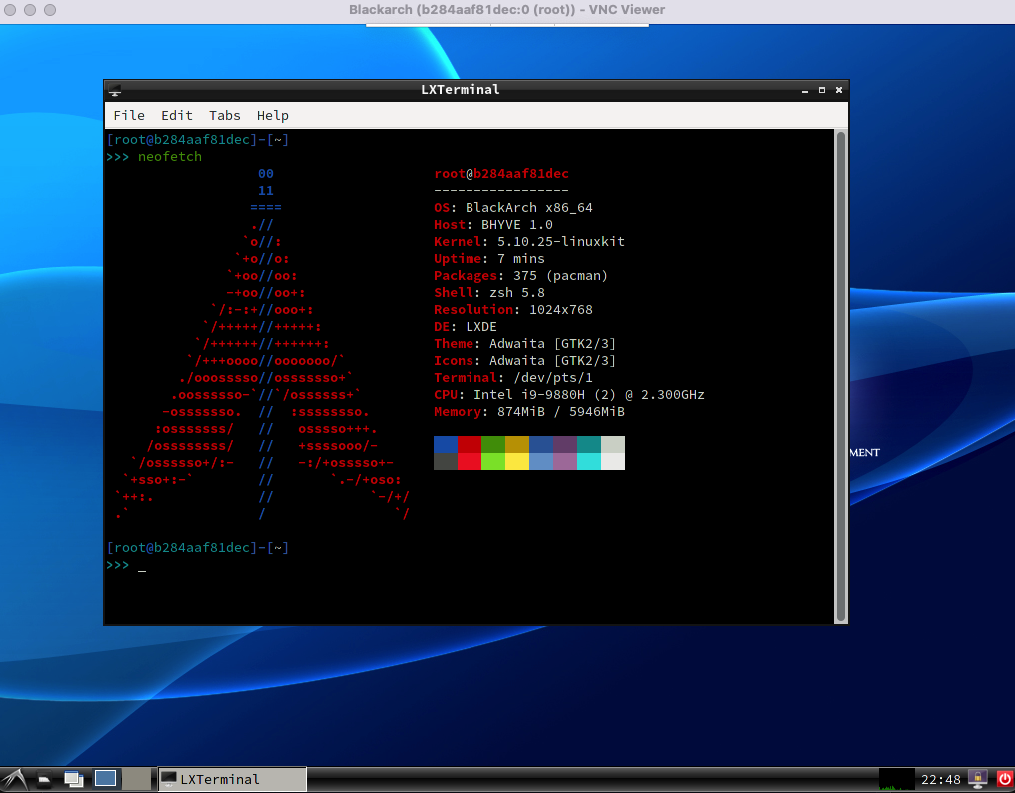The image size is (1015, 793).
Task: Click the Icons: Adwaita line
Action: [x=525, y=361]
